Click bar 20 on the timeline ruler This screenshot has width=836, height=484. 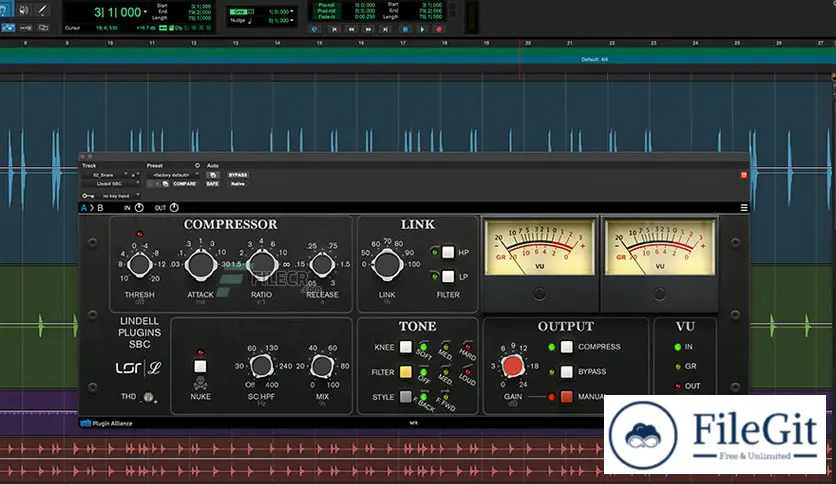(528, 43)
